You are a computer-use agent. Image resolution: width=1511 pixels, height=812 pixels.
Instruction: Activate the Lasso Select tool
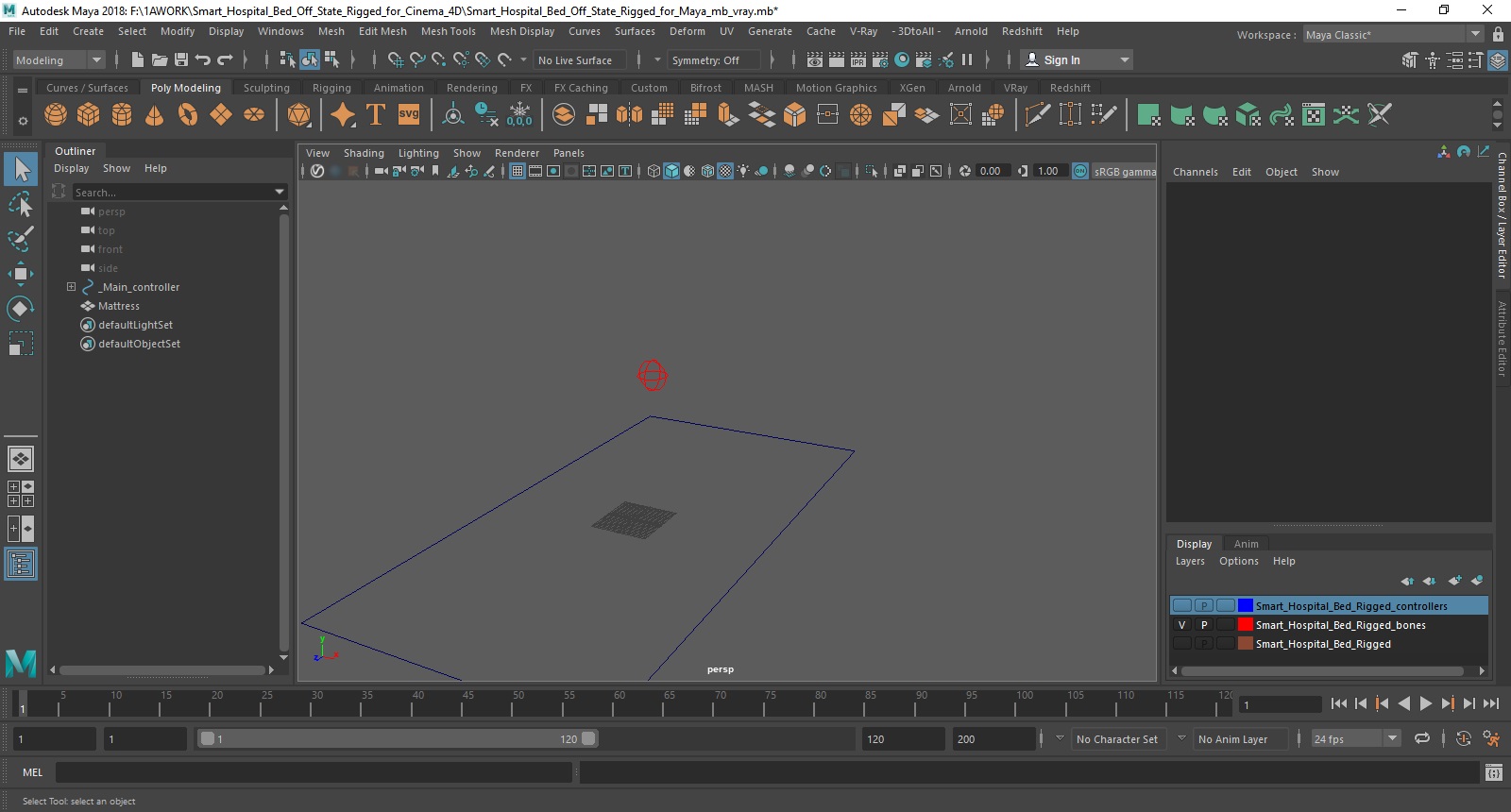point(21,204)
